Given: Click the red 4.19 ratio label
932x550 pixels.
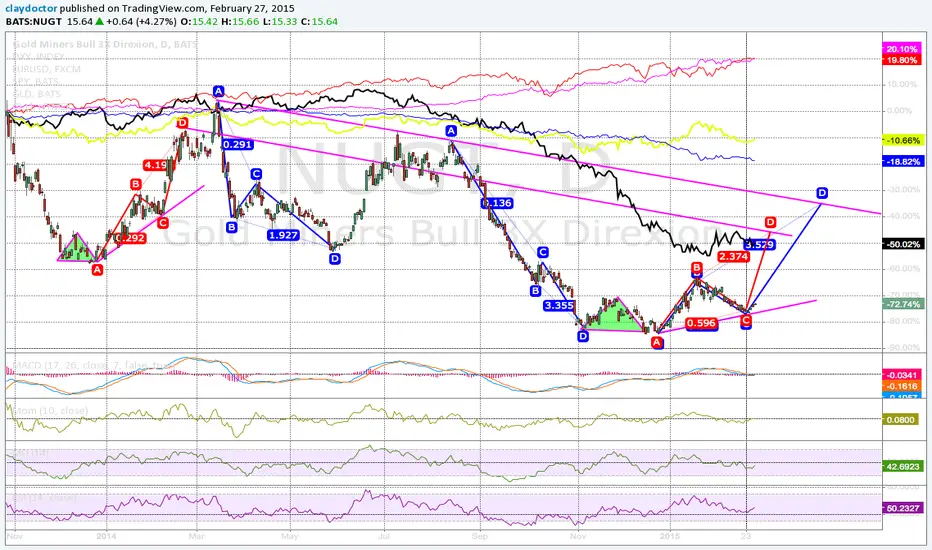Looking at the screenshot, I should click(x=155, y=165).
